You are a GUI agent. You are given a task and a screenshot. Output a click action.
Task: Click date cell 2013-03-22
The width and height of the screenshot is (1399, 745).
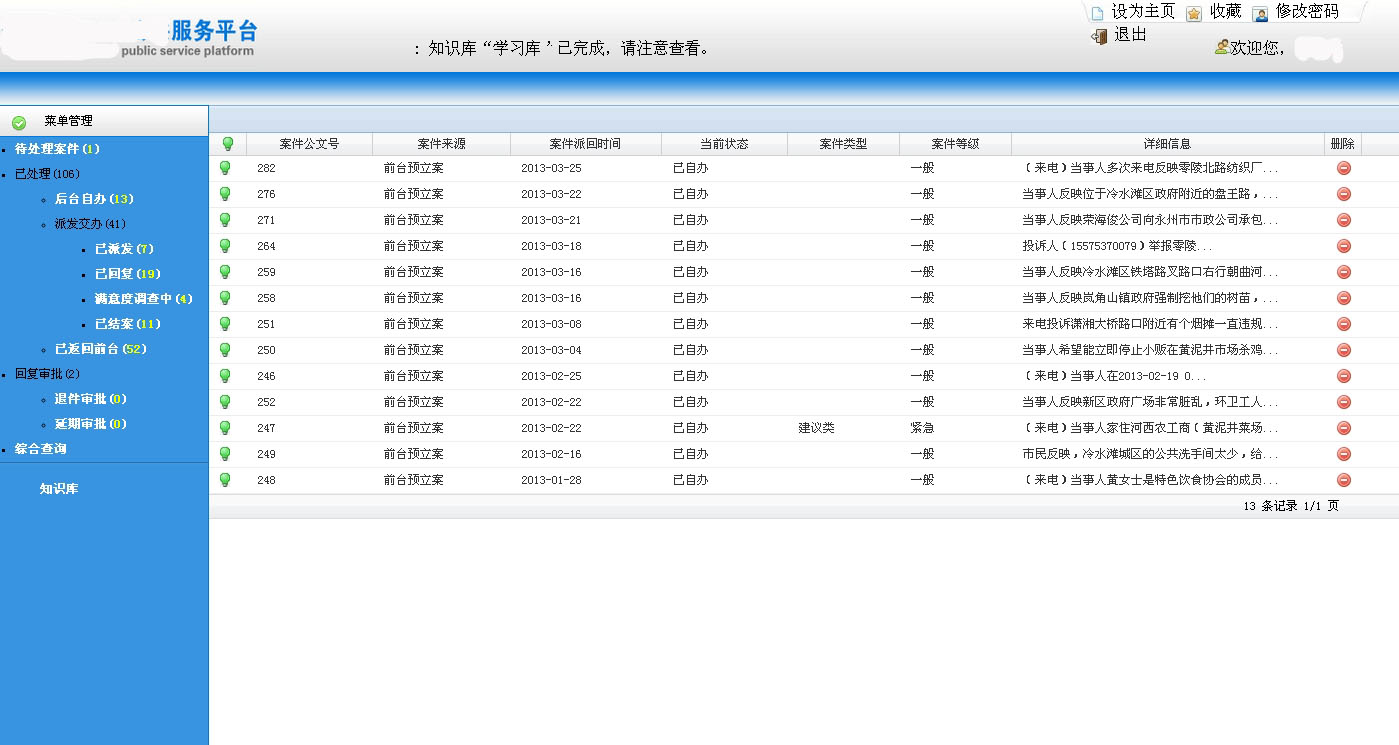click(551, 194)
